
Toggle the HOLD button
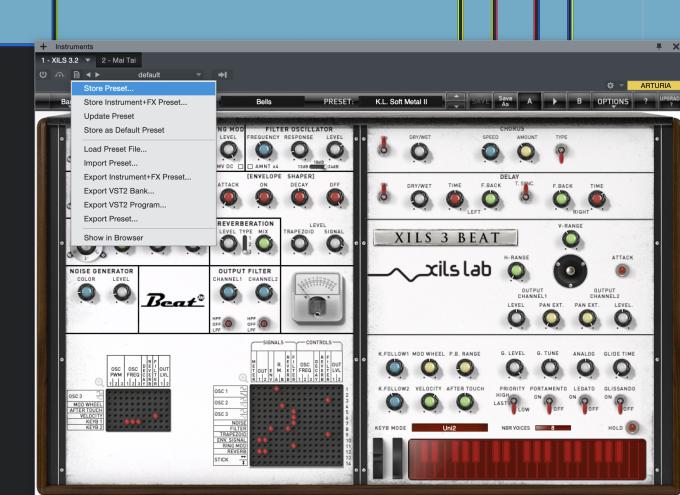[x=632, y=428]
